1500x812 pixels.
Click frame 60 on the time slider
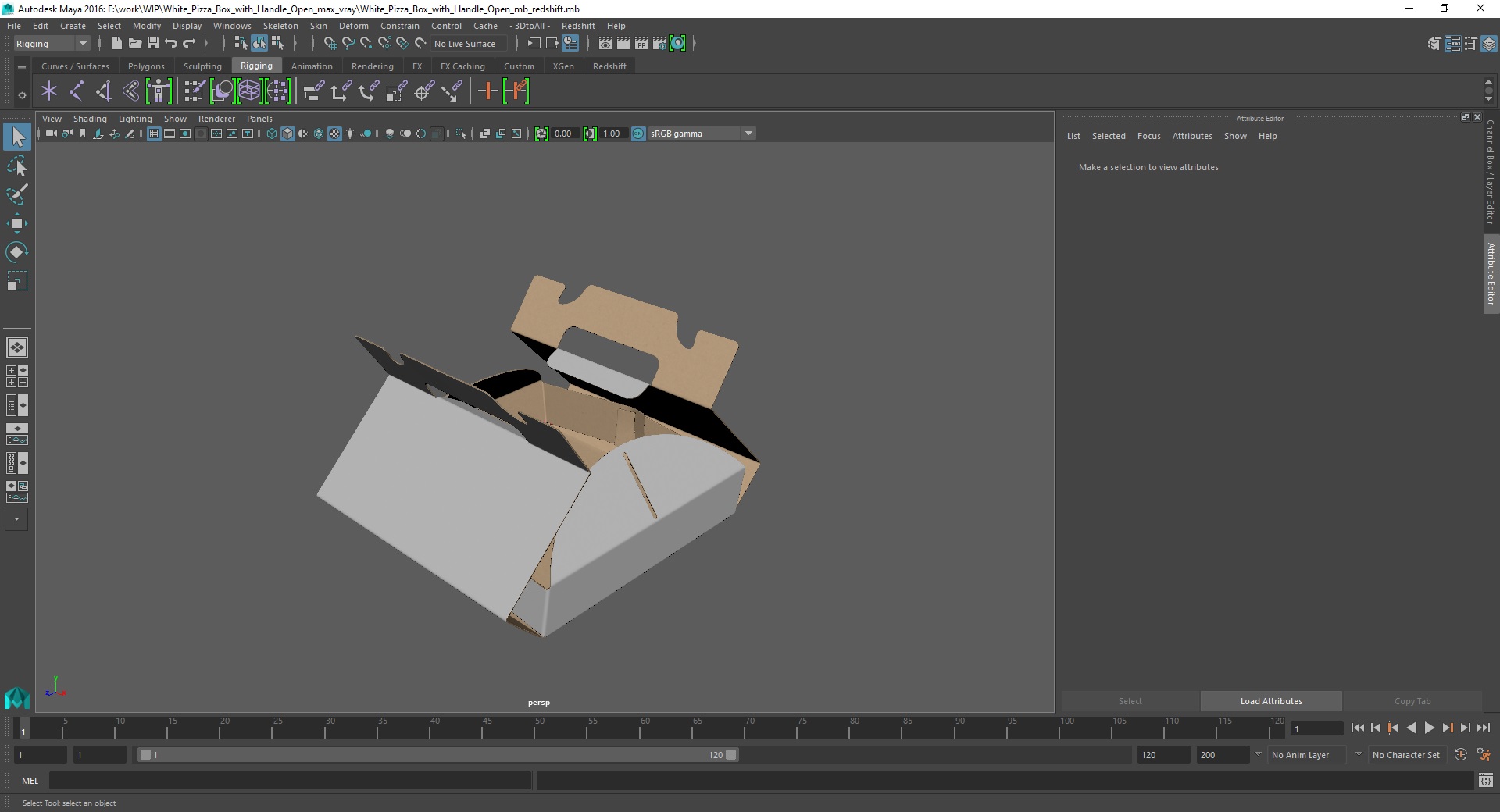645,728
